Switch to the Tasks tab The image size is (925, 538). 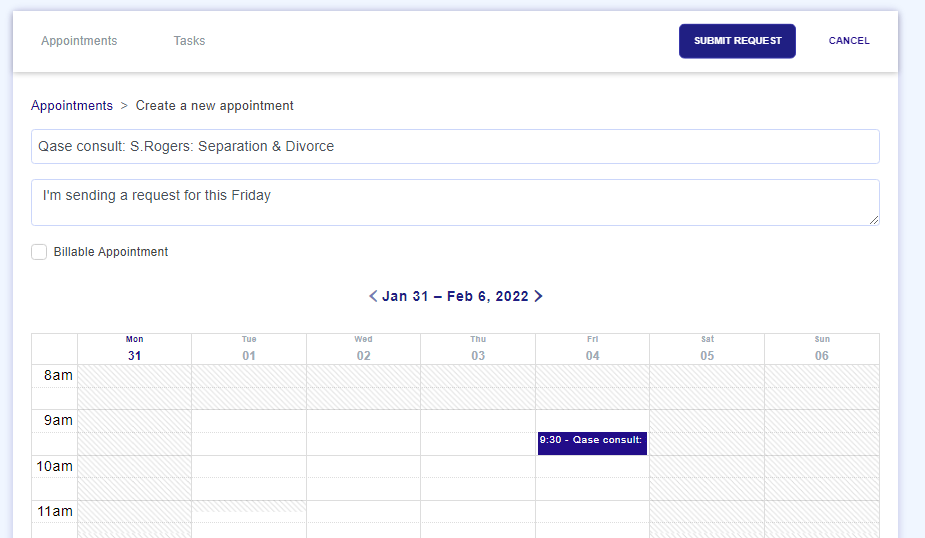pos(189,41)
